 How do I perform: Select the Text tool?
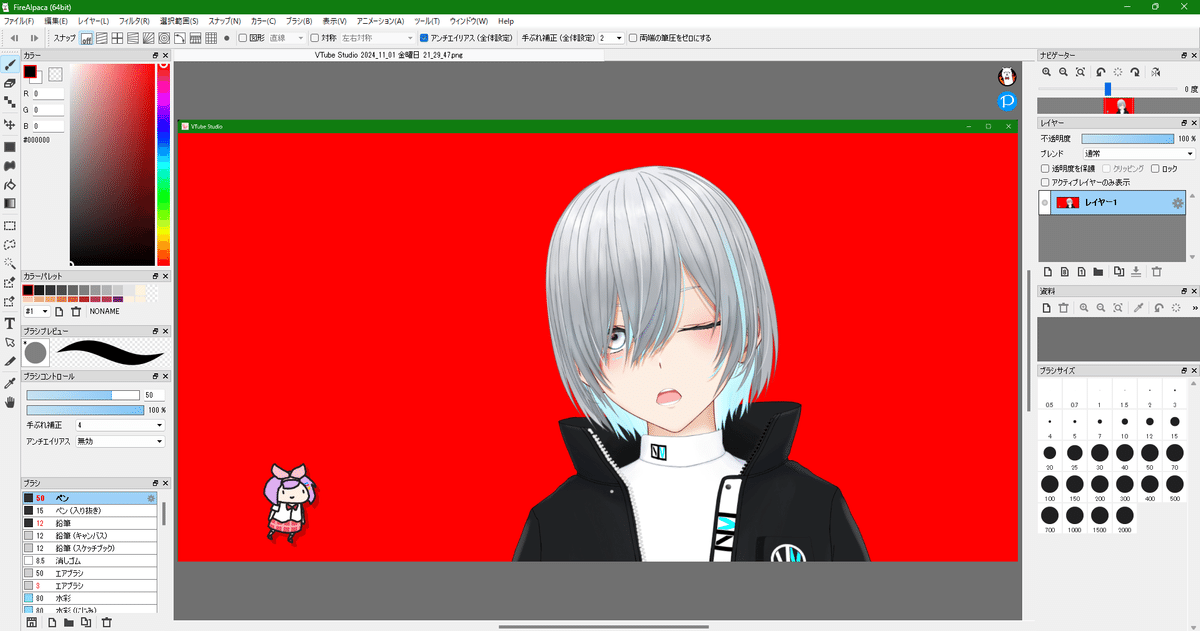[9, 323]
